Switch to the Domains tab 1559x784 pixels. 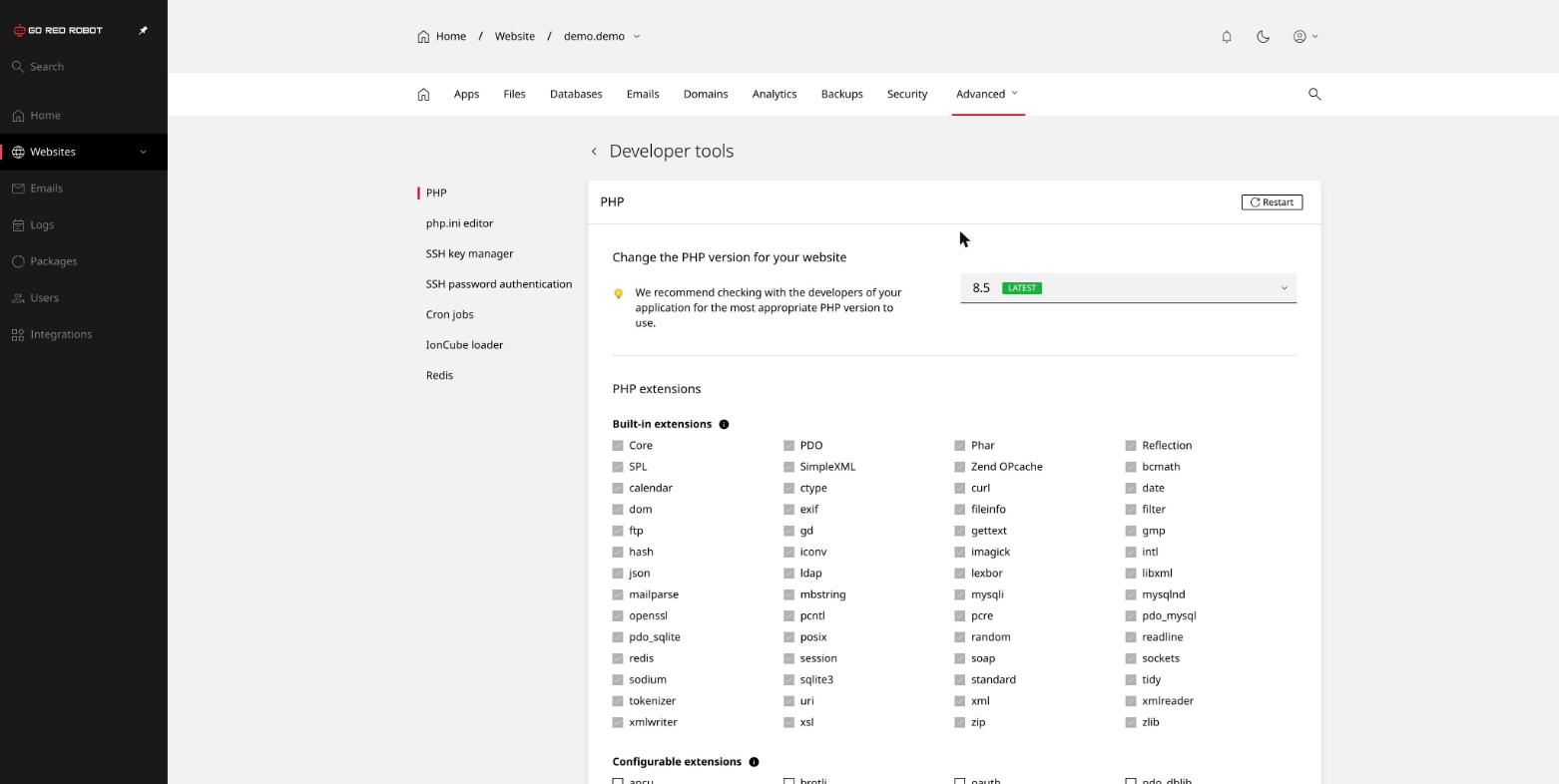pyautogui.click(x=706, y=94)
